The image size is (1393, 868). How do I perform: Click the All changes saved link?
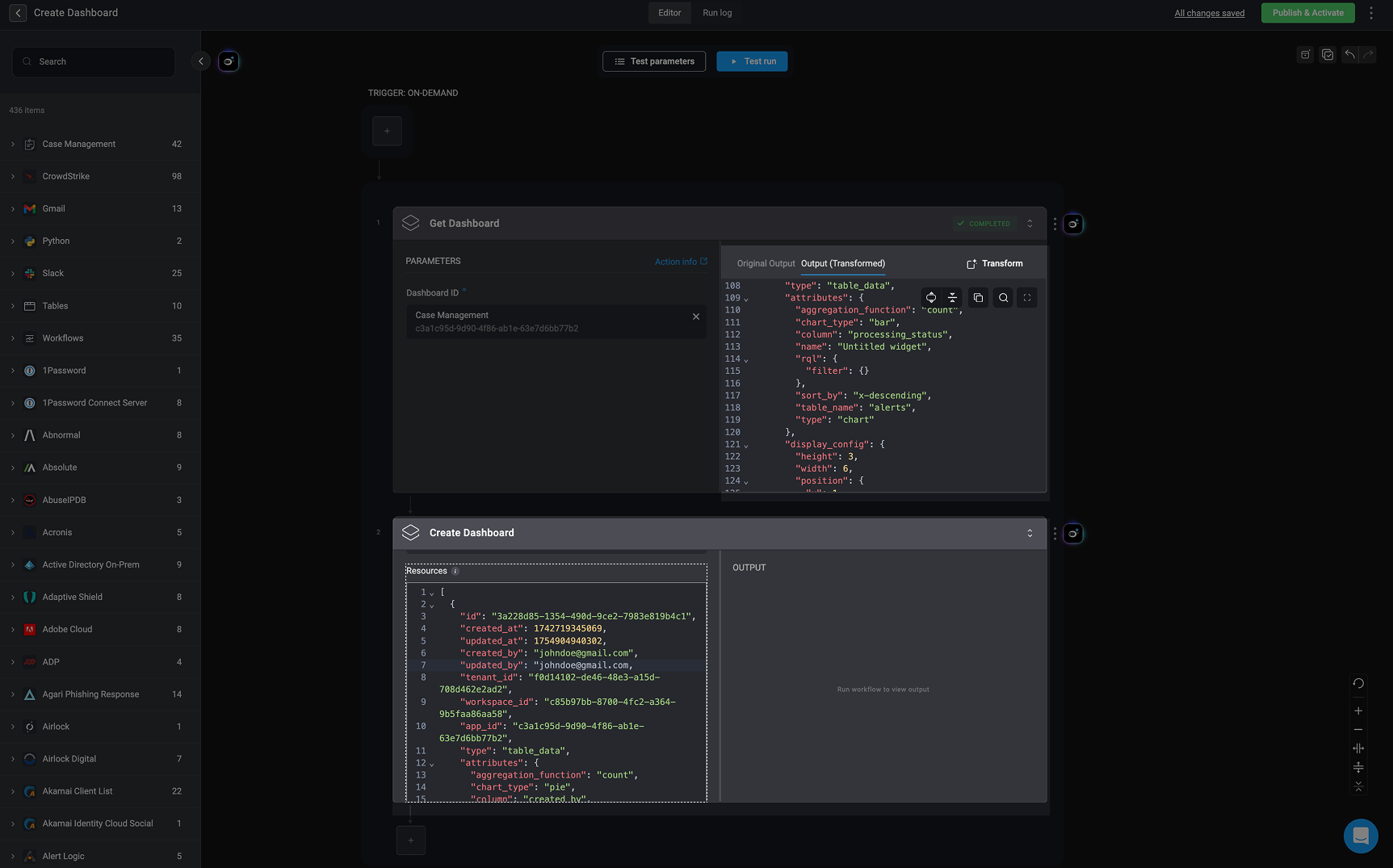(x=1210, y=13)
